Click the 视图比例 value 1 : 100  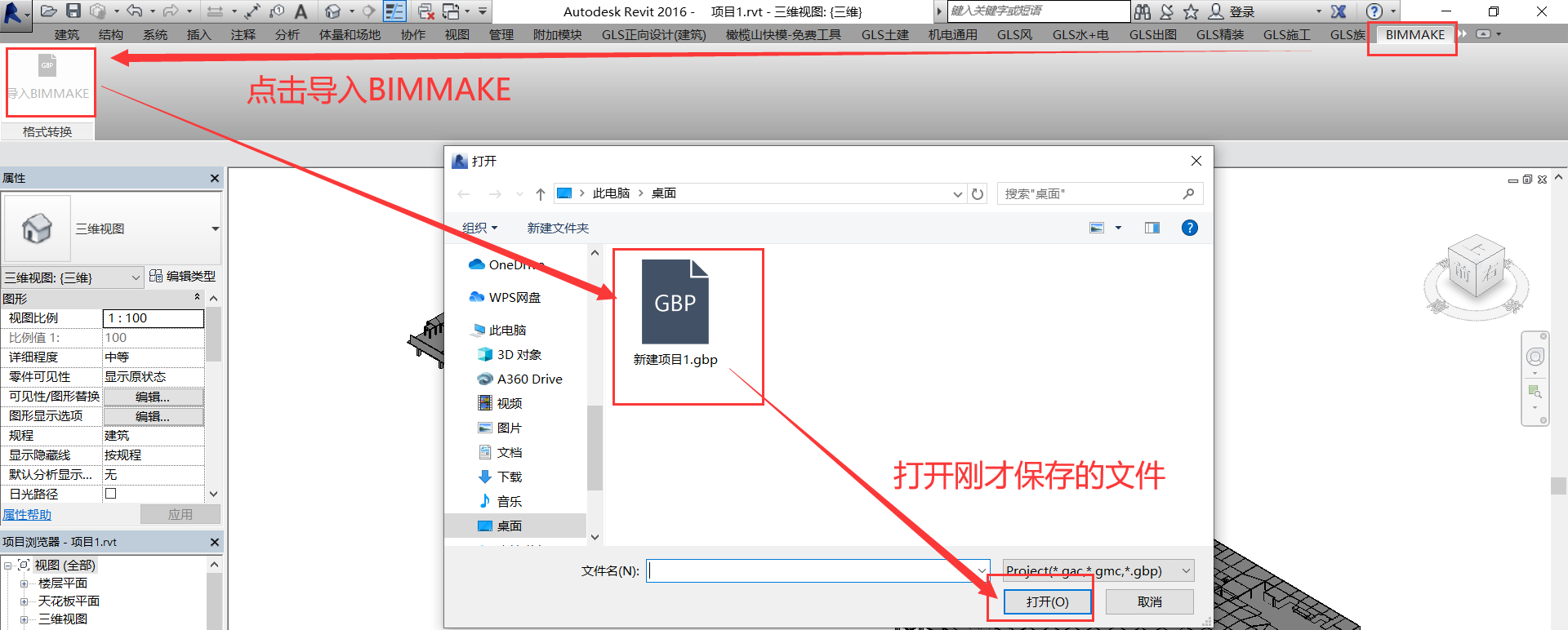pos(154,318)
